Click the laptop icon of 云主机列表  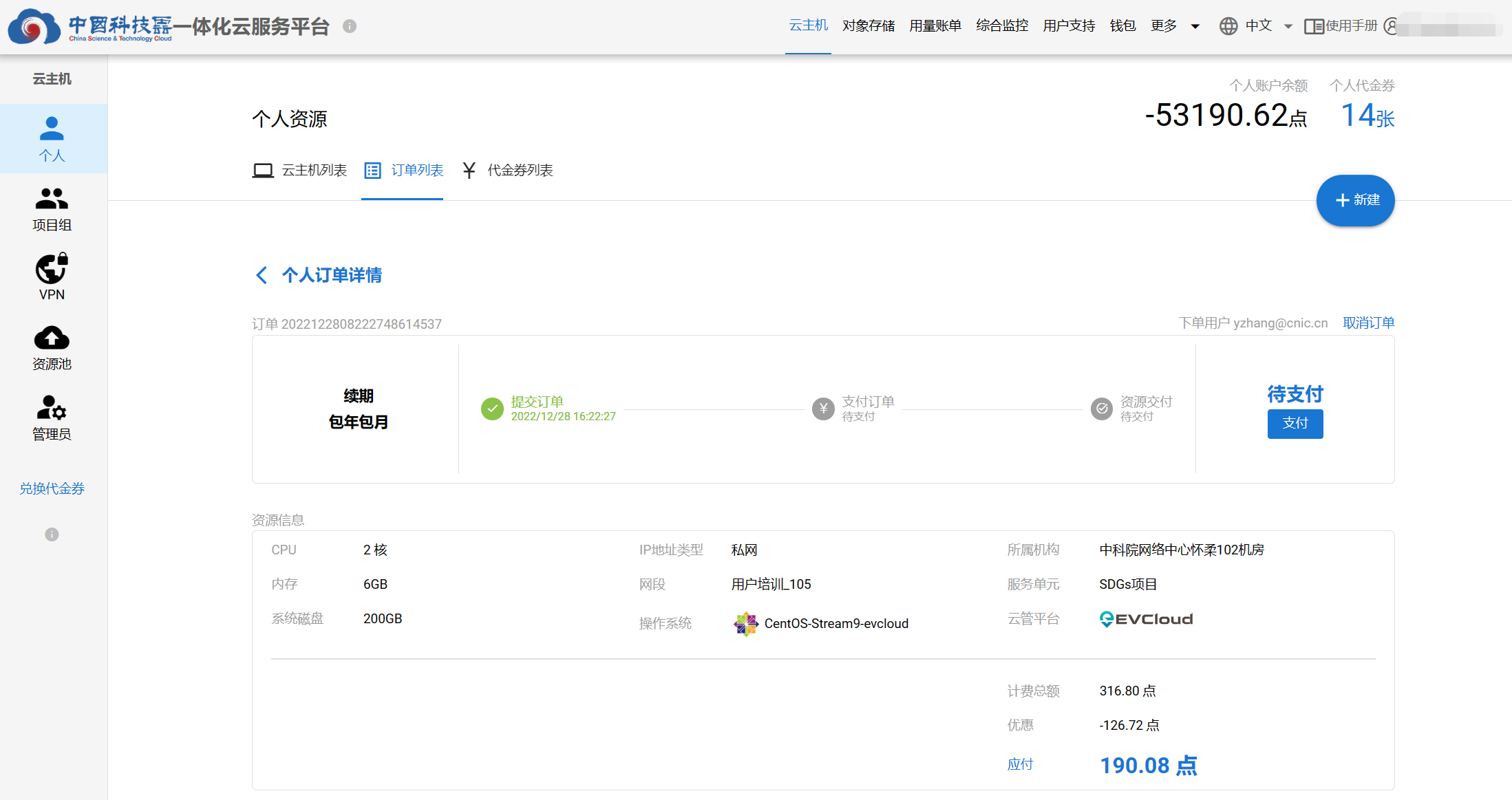263,171
